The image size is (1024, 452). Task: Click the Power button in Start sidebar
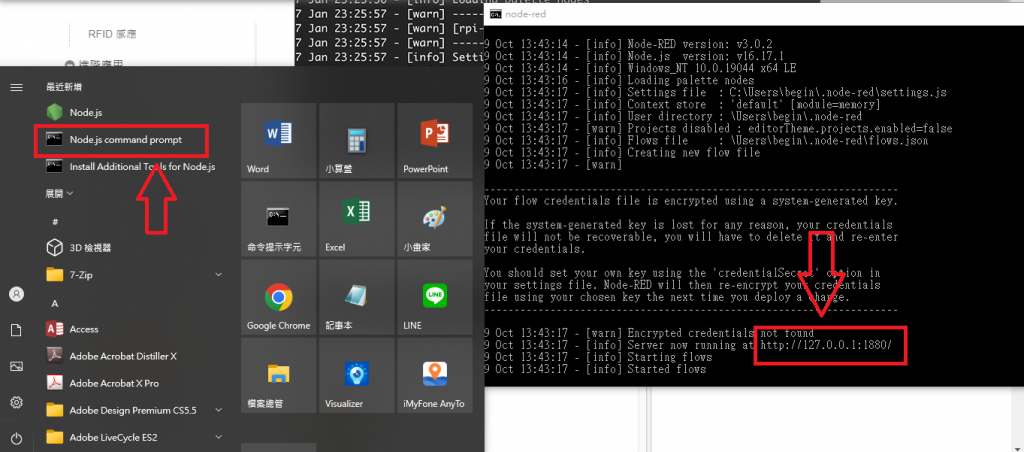point(16,438)
